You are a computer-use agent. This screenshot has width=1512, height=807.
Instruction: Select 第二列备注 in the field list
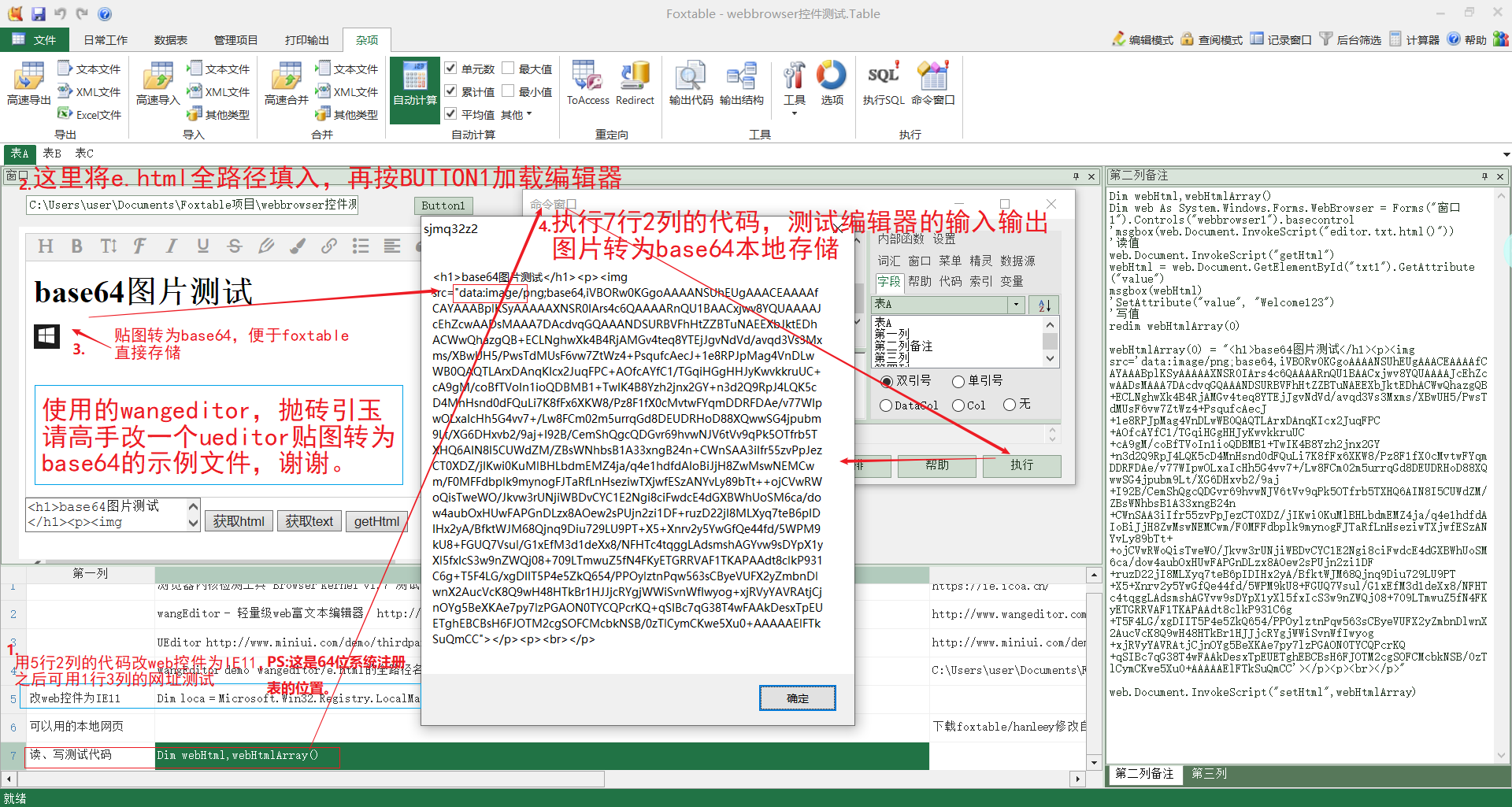pyautogui.click(x=903, y=346)
